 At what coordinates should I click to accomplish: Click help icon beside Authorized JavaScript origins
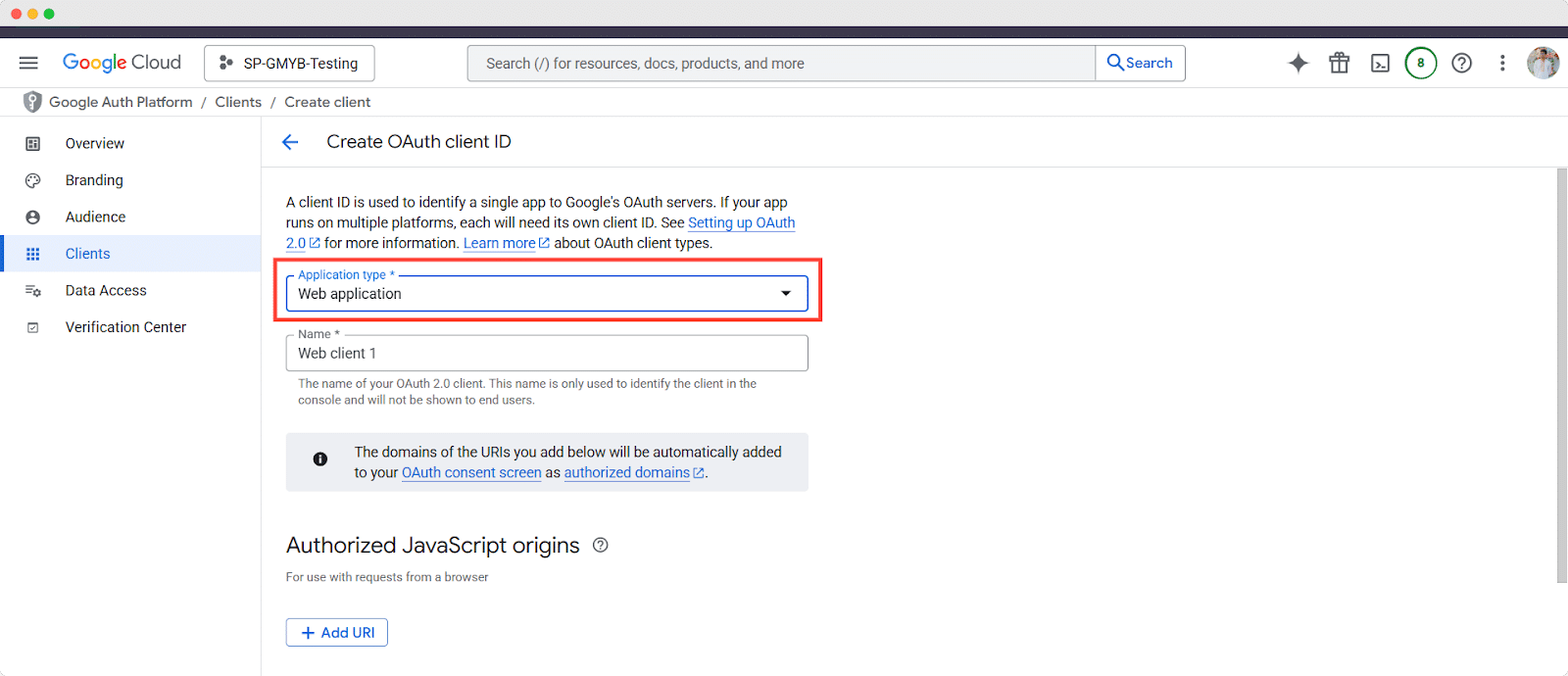[x=601, y=545]
